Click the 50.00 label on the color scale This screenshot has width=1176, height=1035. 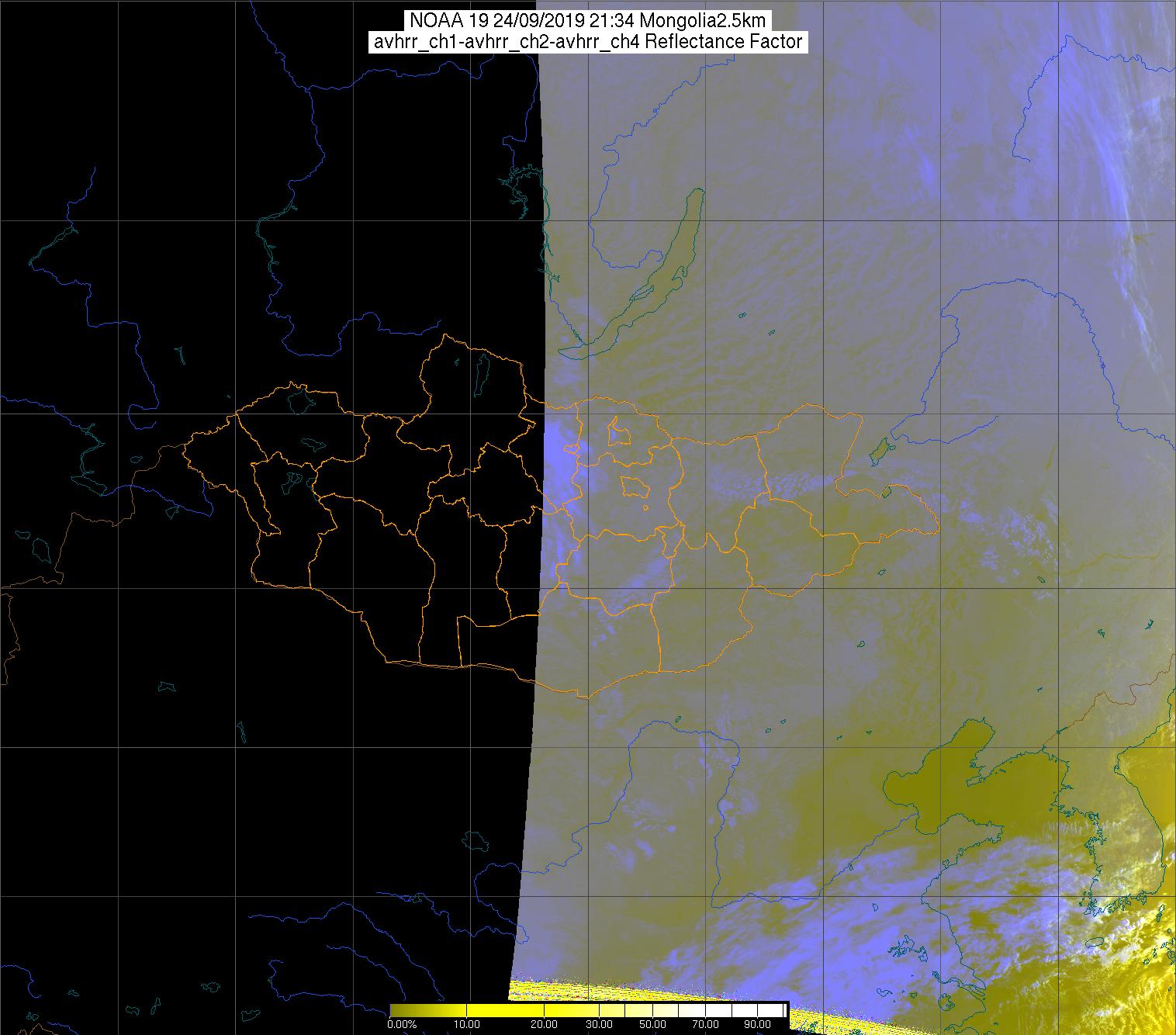(x=653, y=1024)
